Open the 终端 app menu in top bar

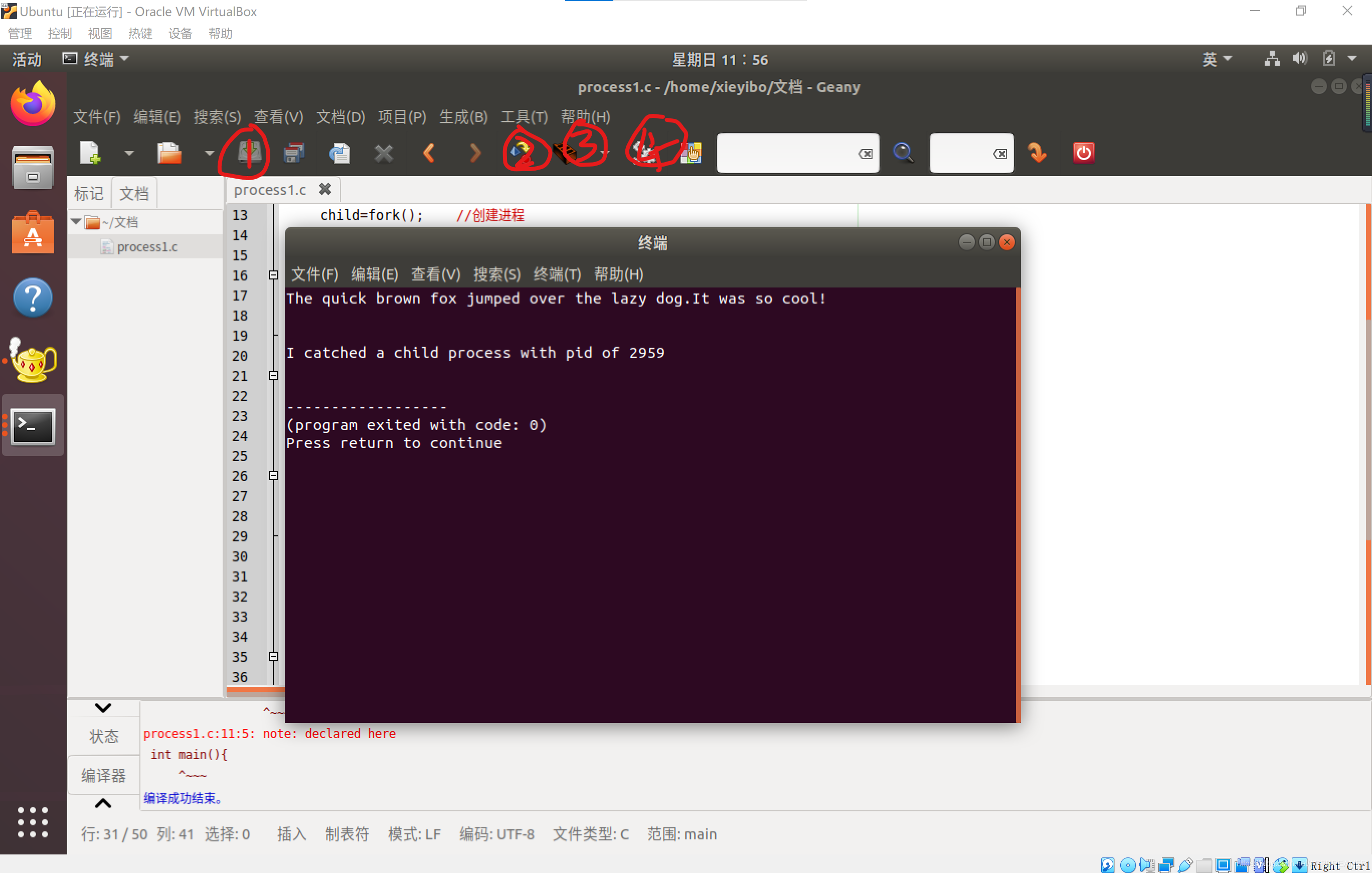tap(96, 59)
